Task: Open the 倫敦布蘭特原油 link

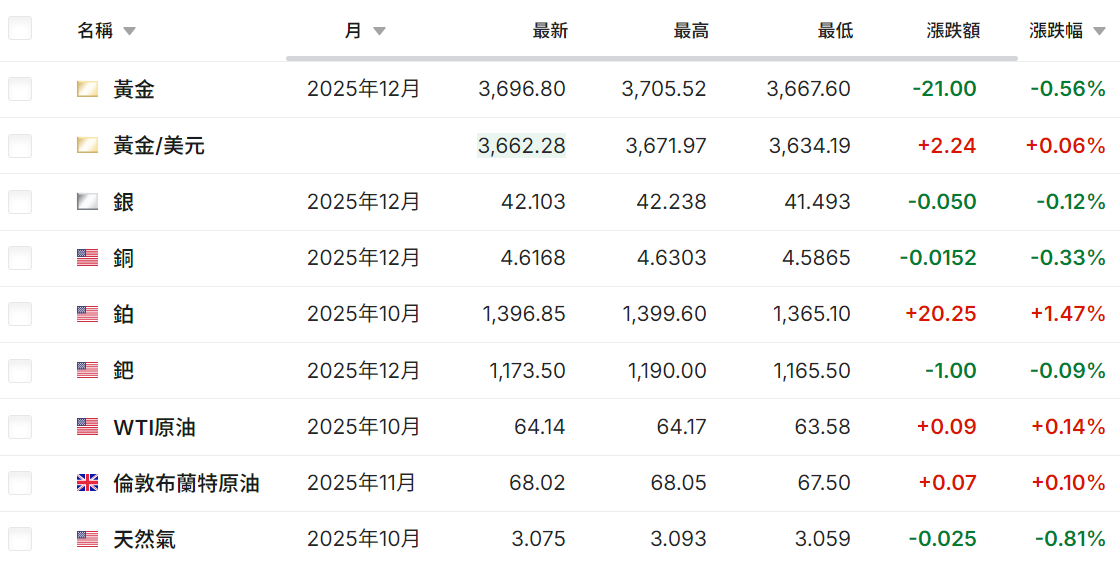Action: [186, 483]
